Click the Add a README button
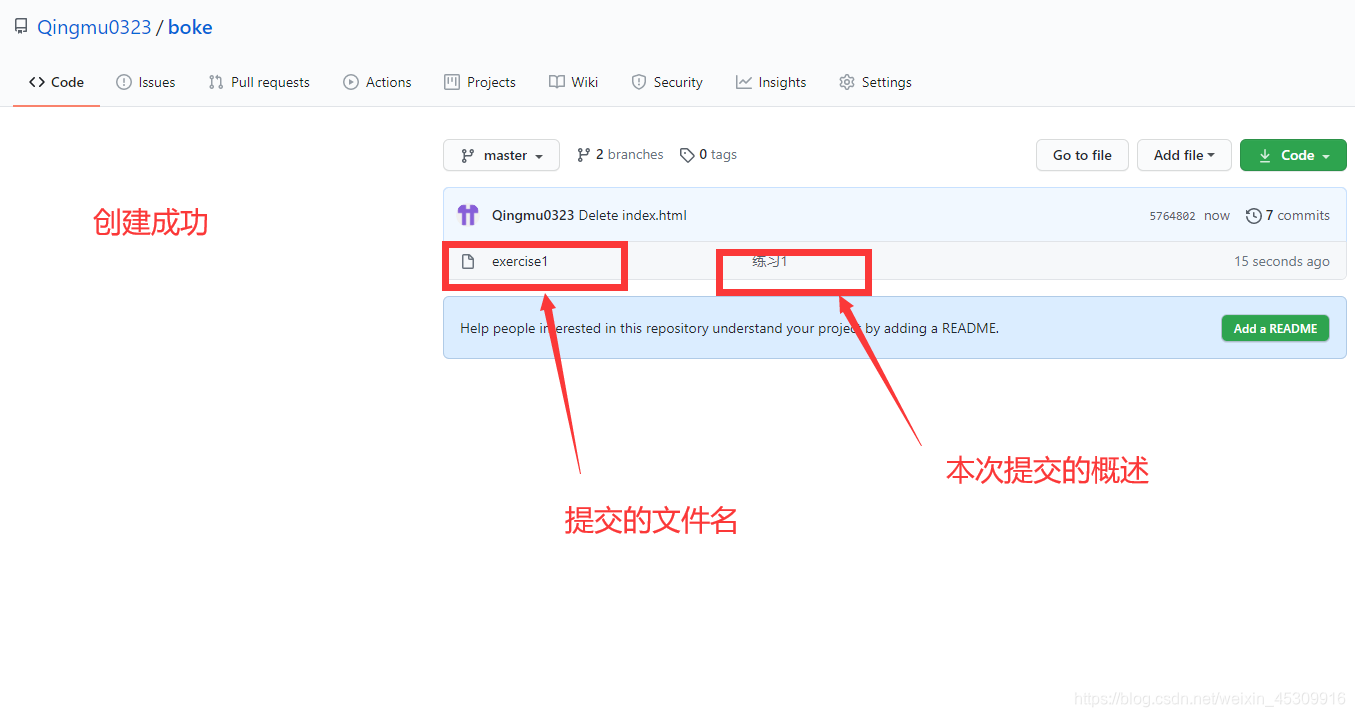 [x=1275, y=328]
